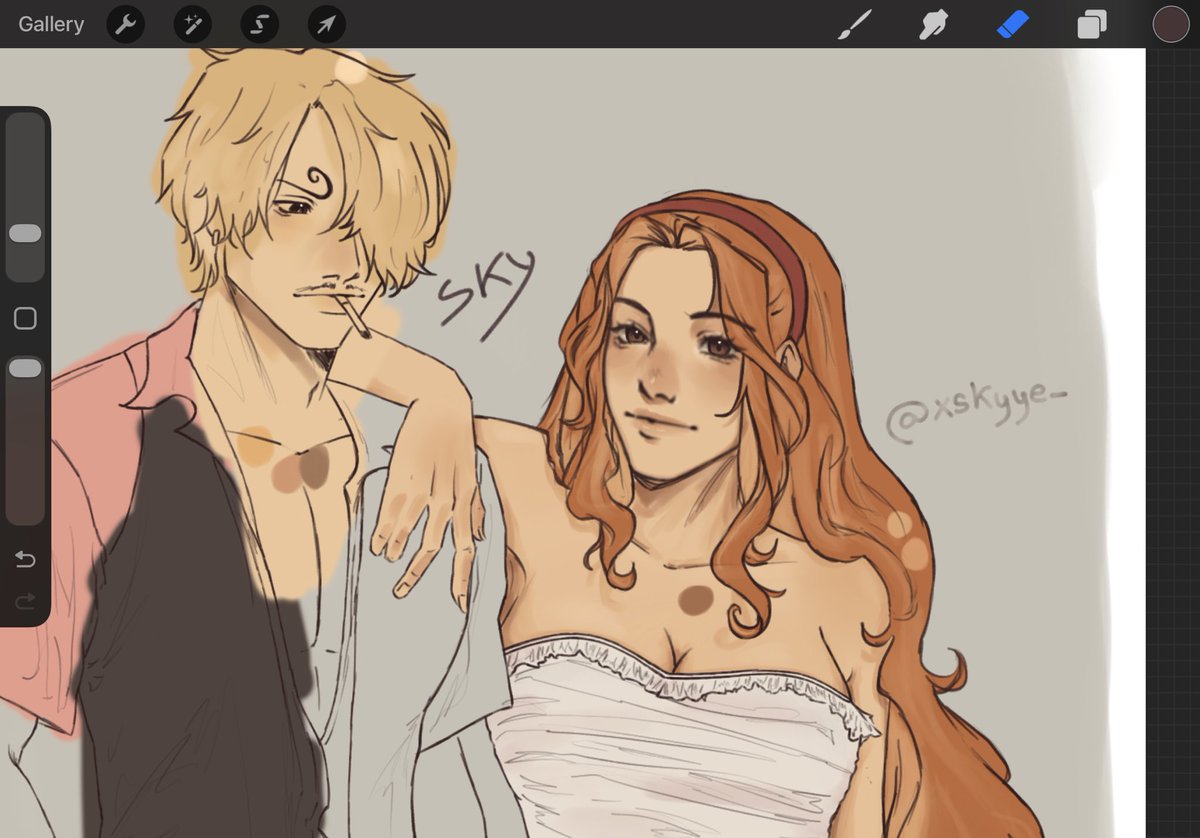Tap the Redo arrow in sidebar
The image size is (1200, 838).
tap(25, 601)
